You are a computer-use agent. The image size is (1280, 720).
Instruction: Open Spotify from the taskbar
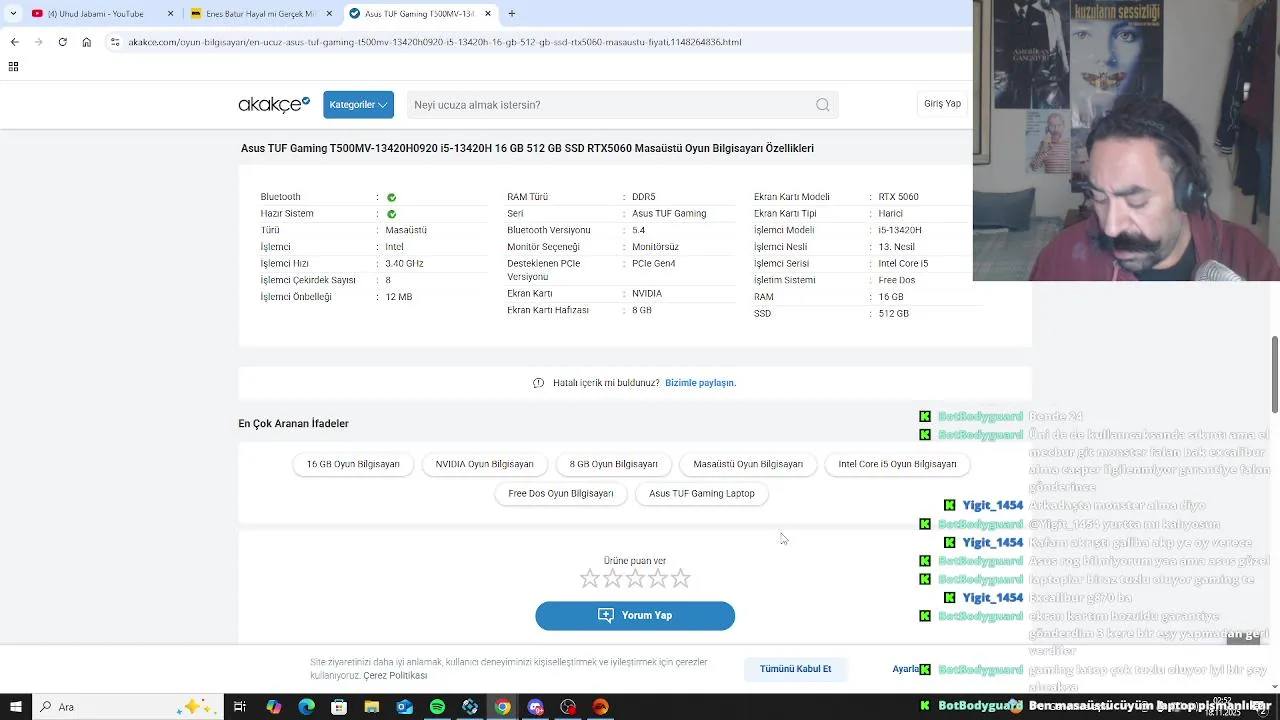(437, 707)
